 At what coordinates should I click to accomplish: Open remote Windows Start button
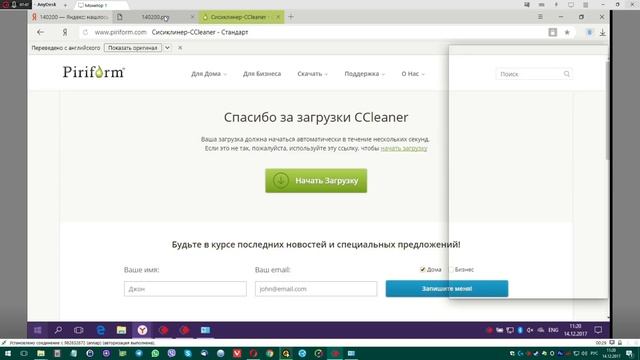(38, 330)
